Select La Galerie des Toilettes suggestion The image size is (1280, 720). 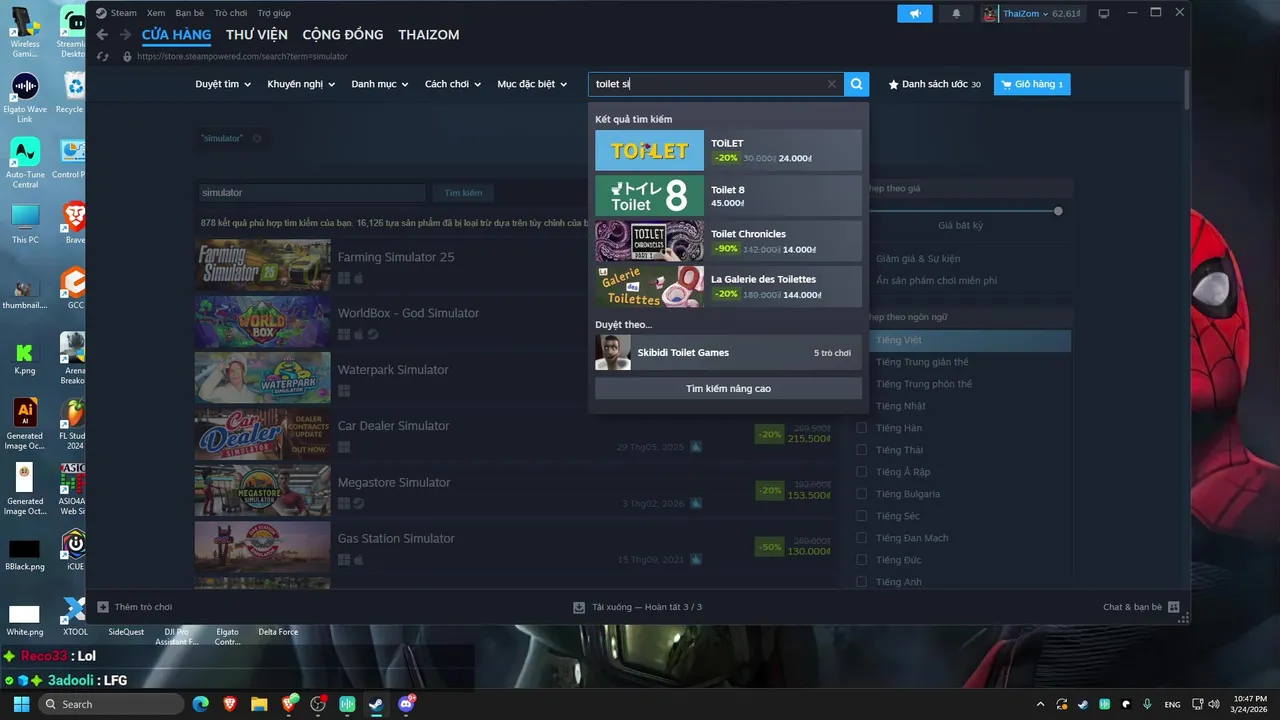728,286
